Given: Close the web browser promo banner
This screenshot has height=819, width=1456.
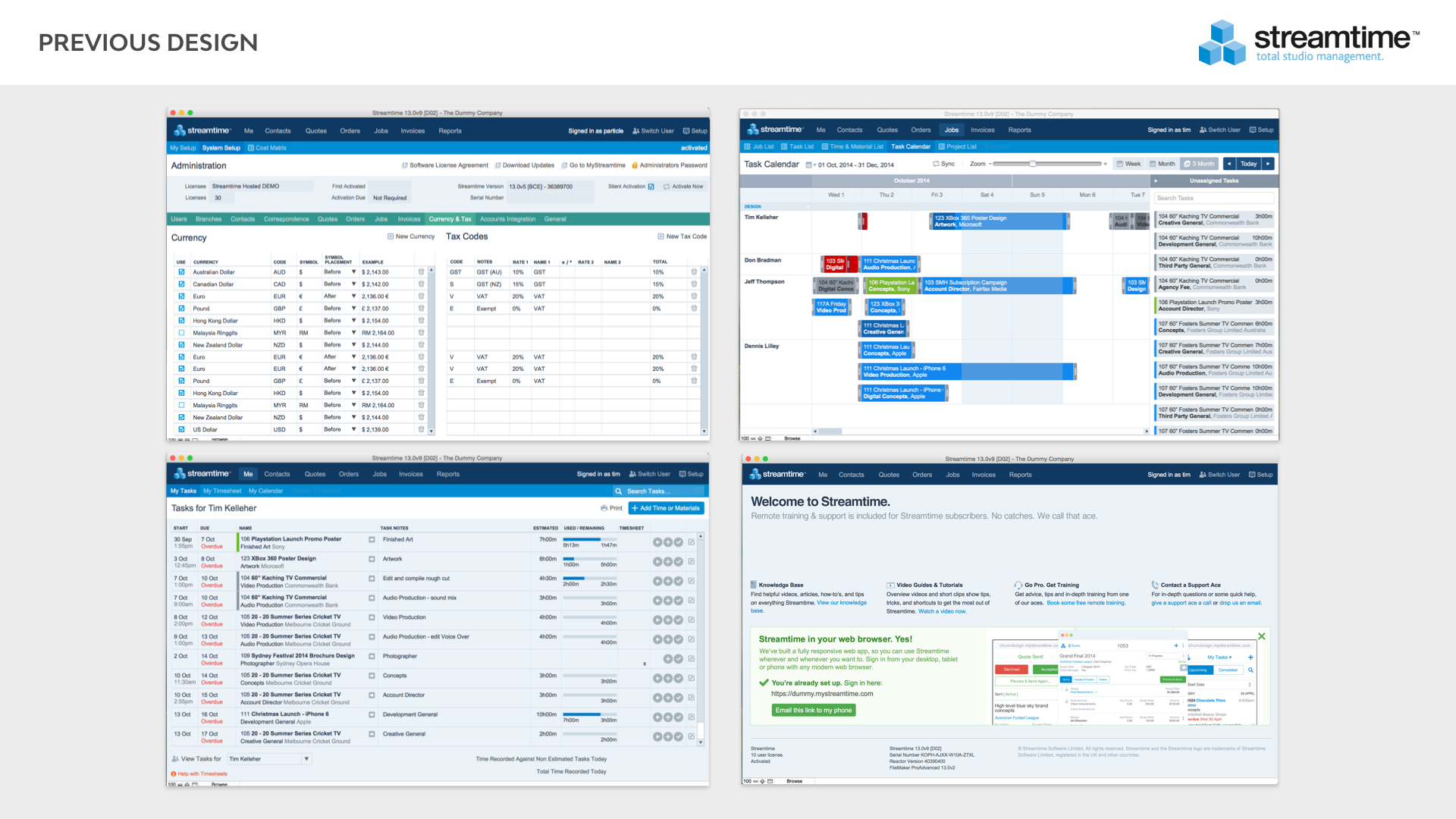Looking at the screenshot, I should tap(1261, 636).
